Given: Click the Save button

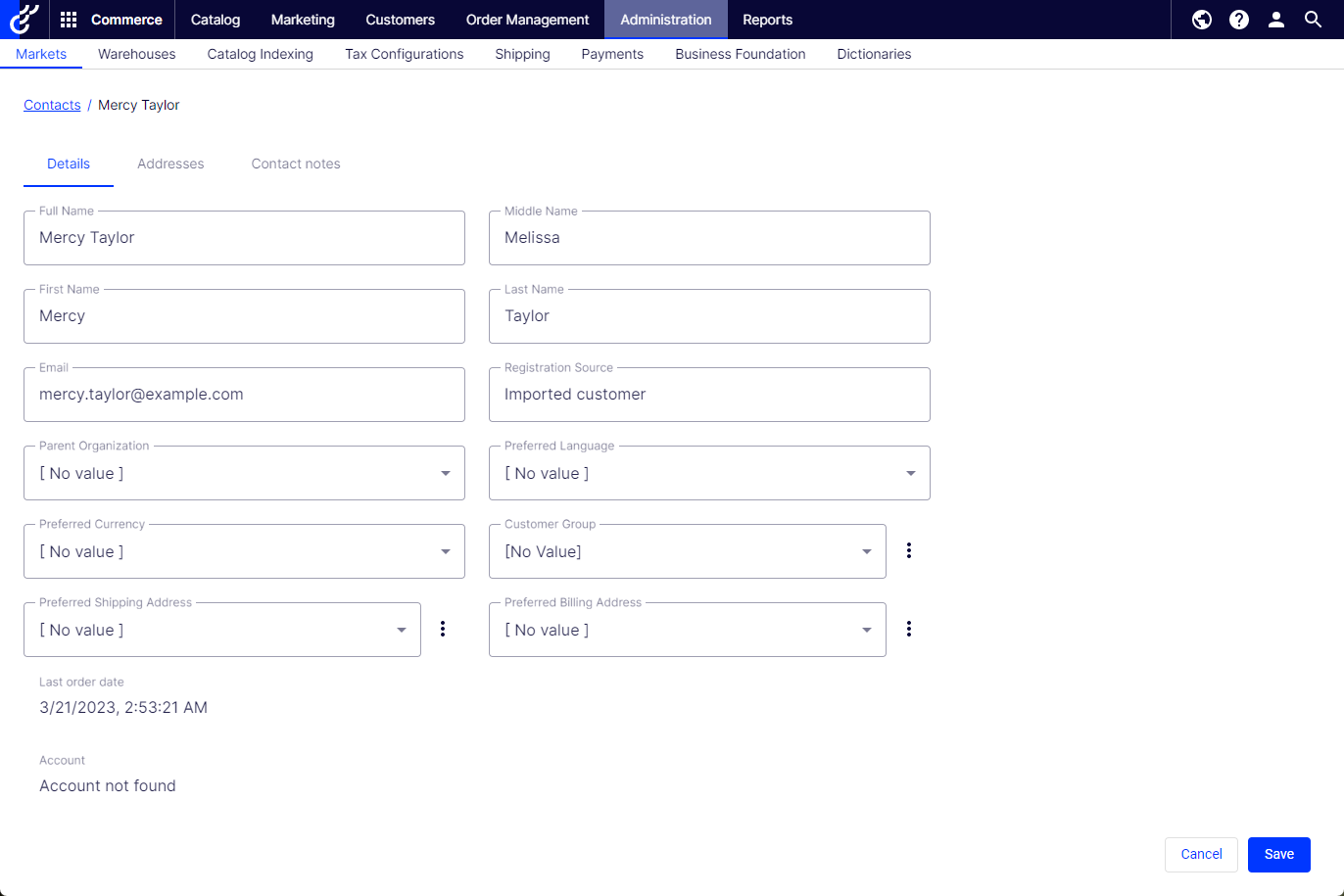Looking at the screenshot, I should (1279, 854).
